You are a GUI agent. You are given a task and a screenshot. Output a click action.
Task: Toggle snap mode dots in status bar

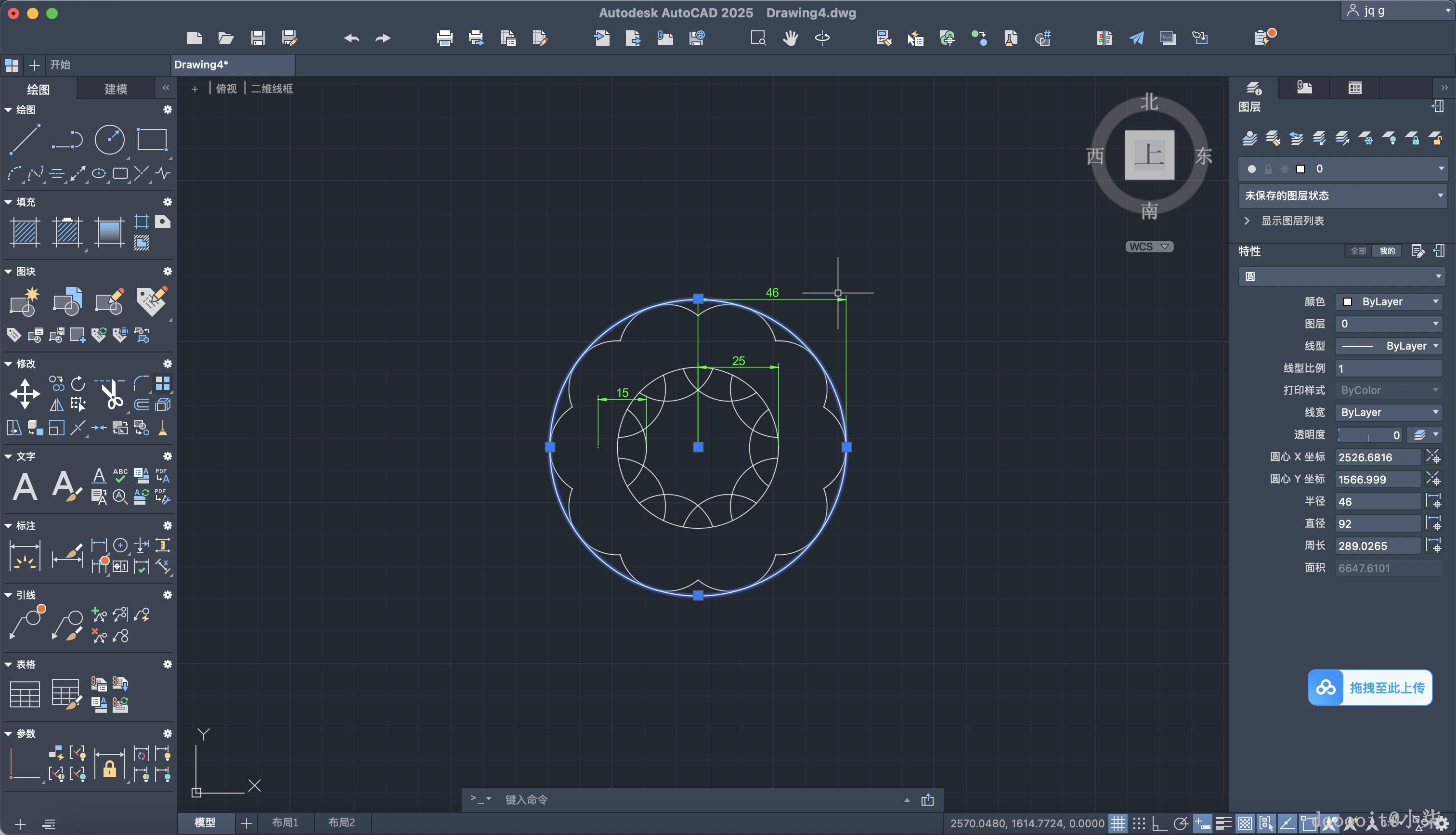point(1139,823)
